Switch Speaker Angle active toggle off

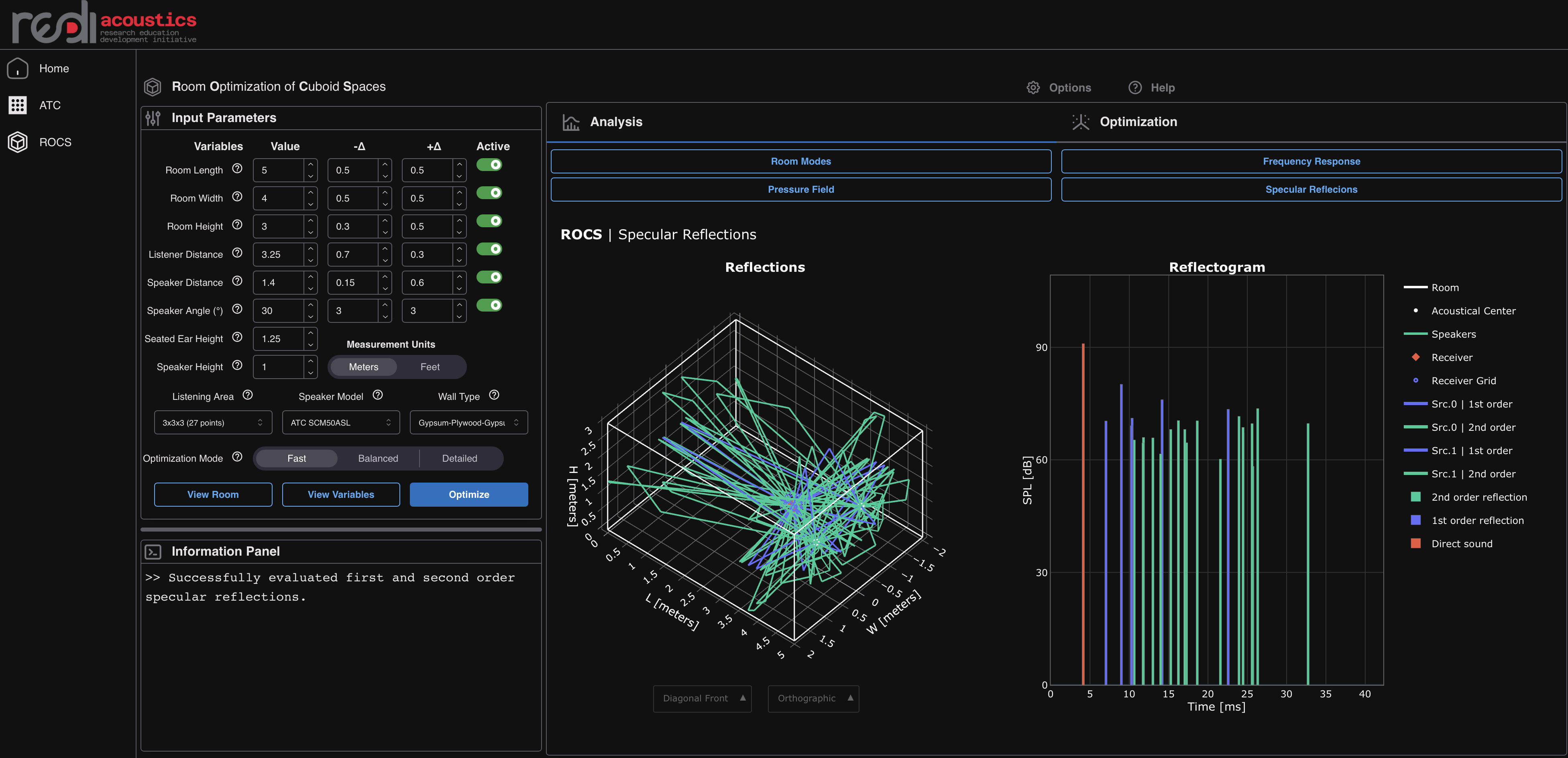489,305
